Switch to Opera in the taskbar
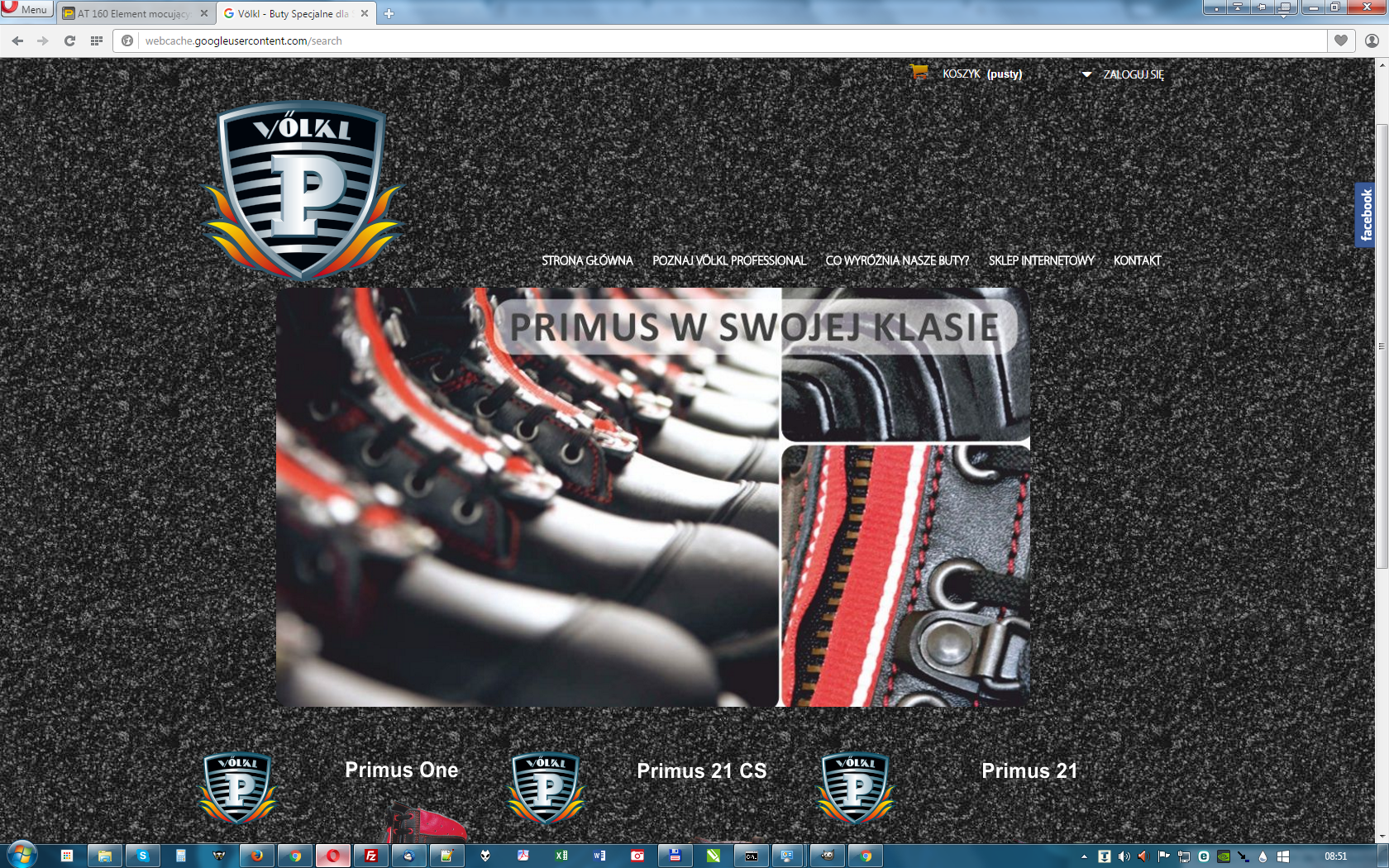The height and width of the screenshot is (868, 1389). point(332,856)
